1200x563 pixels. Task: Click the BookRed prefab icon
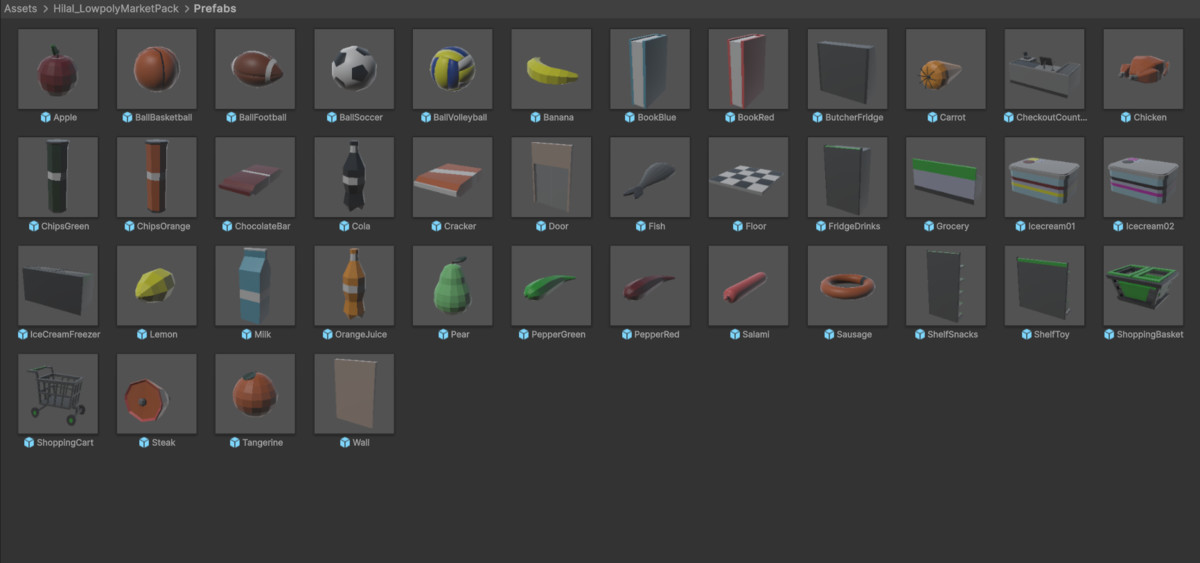pos(749,69)
